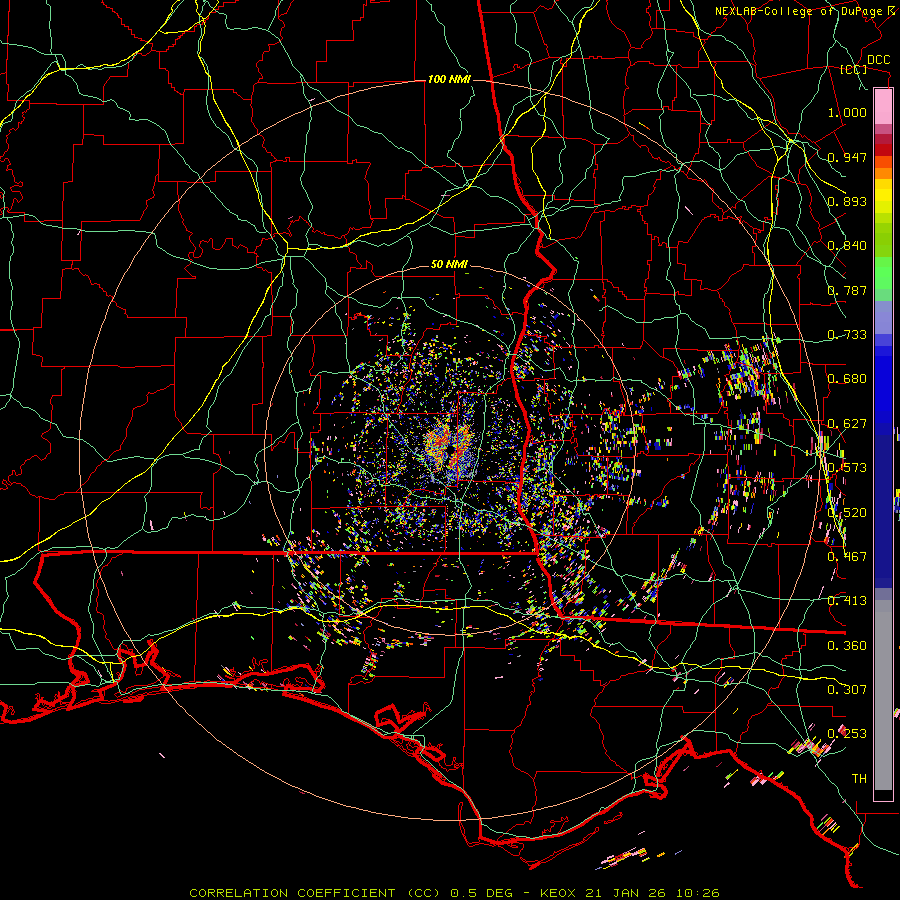Viewport: 900px width, 900px height.
Task: Click the 100 NMI range ring label
Action: (x=449, y=79)
